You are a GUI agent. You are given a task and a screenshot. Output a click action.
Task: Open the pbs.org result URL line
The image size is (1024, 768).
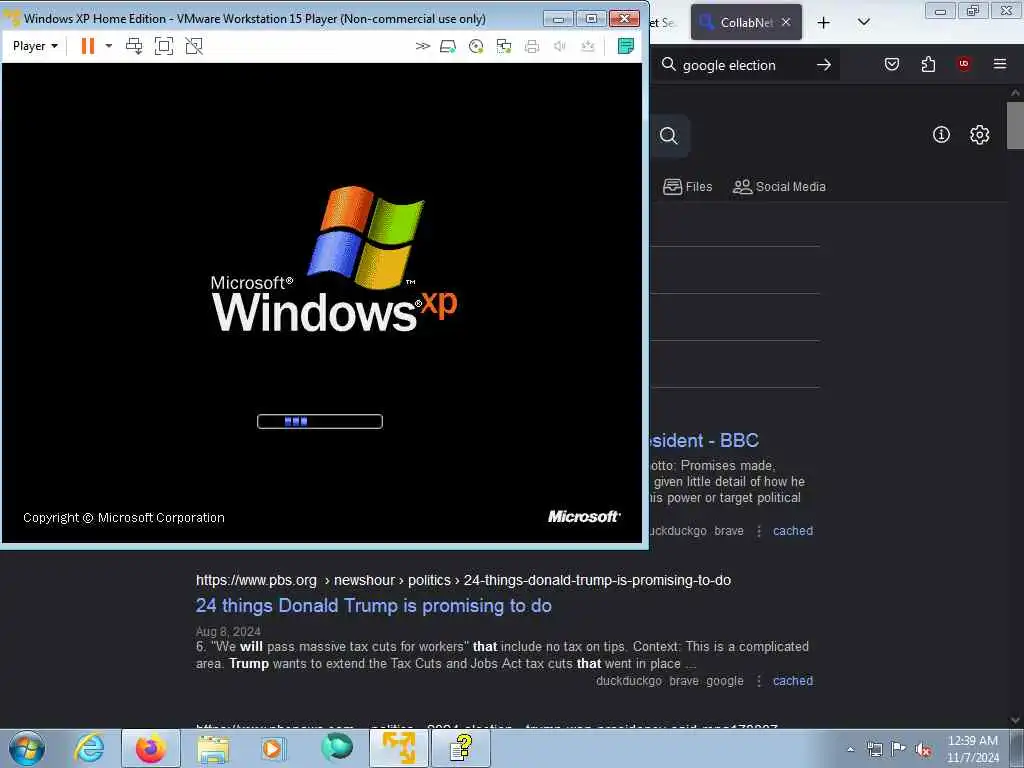463,580
